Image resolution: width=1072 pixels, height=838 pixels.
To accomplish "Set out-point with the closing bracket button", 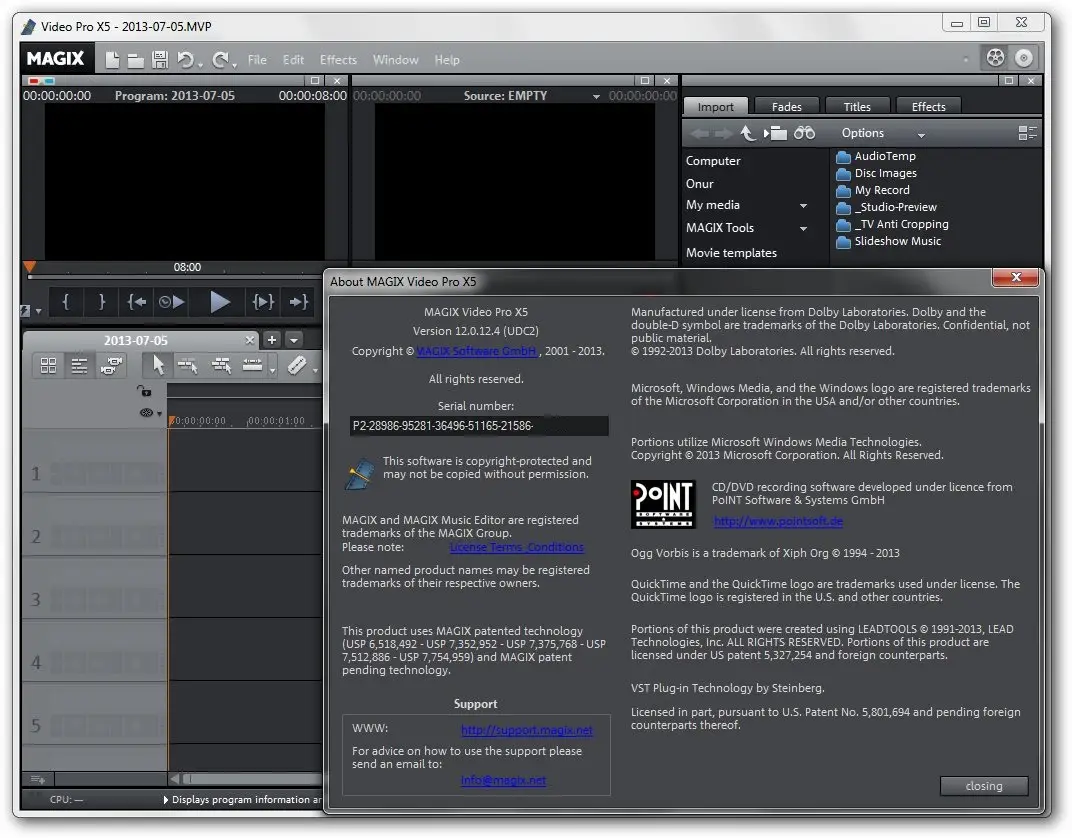I will 101,301.
